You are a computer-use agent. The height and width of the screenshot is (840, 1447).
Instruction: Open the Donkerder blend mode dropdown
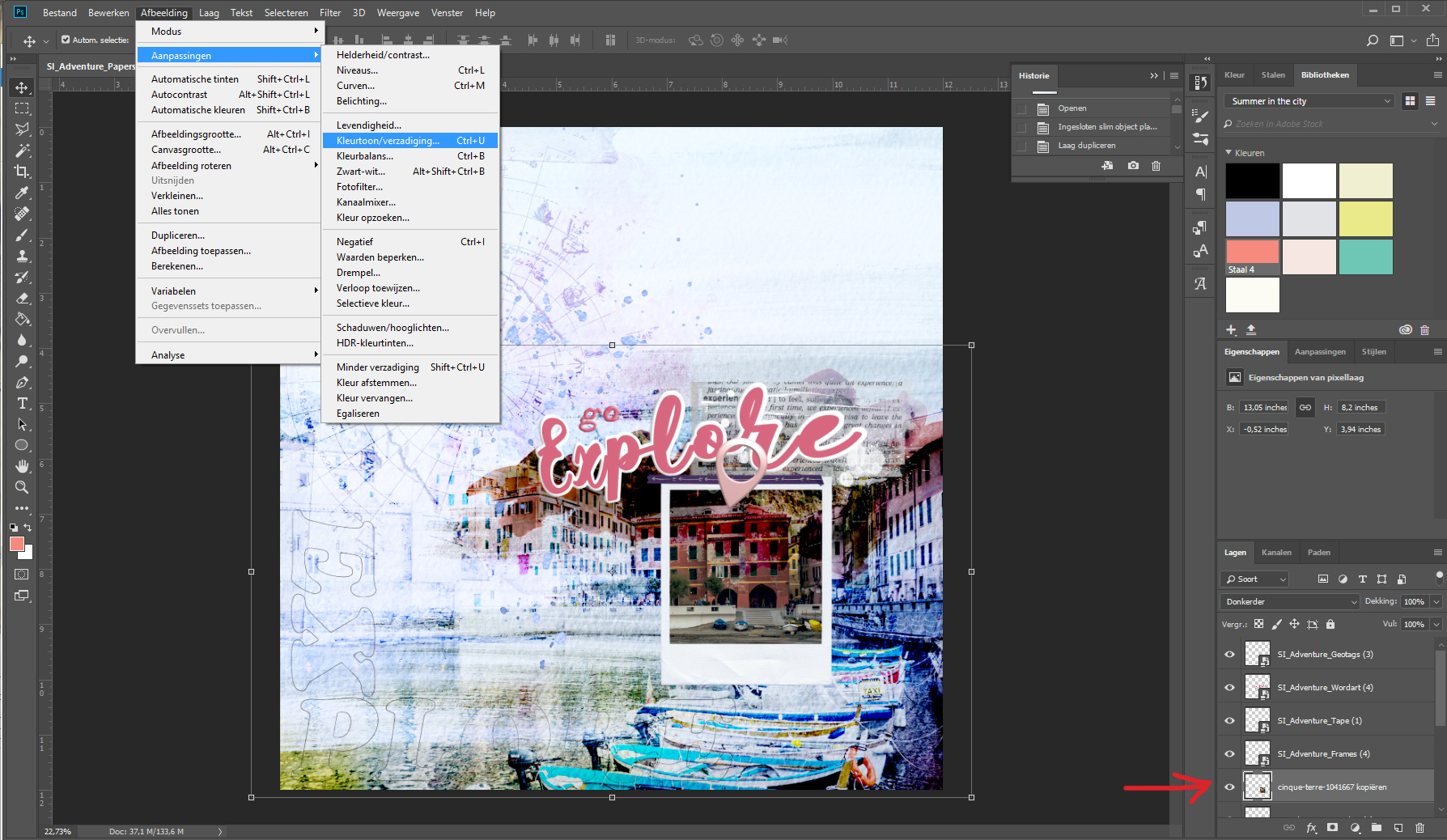(1289, 602)
